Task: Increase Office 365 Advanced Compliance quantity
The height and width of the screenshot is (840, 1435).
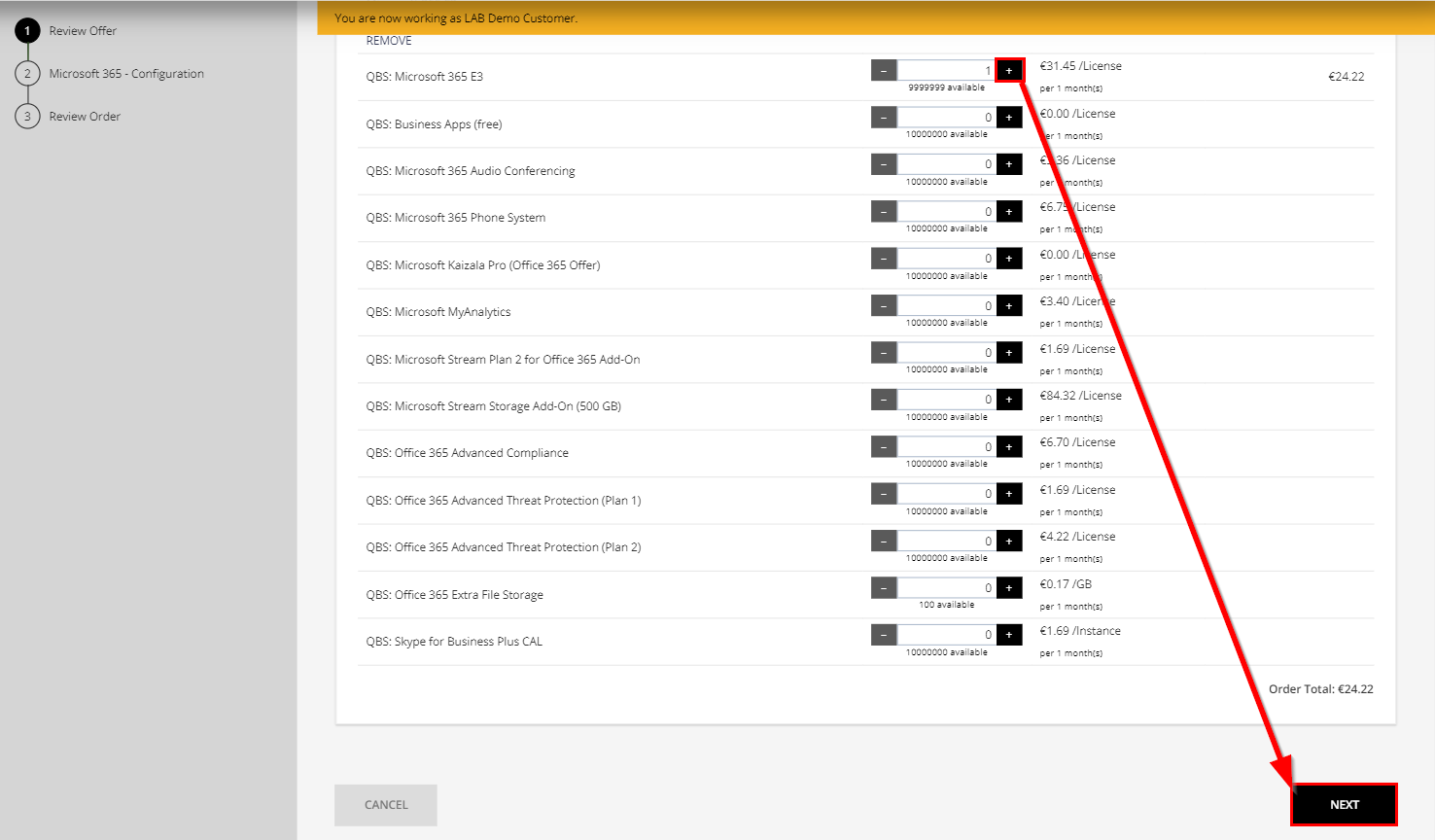Action: pyautogui.click(x=1009, y=446)
